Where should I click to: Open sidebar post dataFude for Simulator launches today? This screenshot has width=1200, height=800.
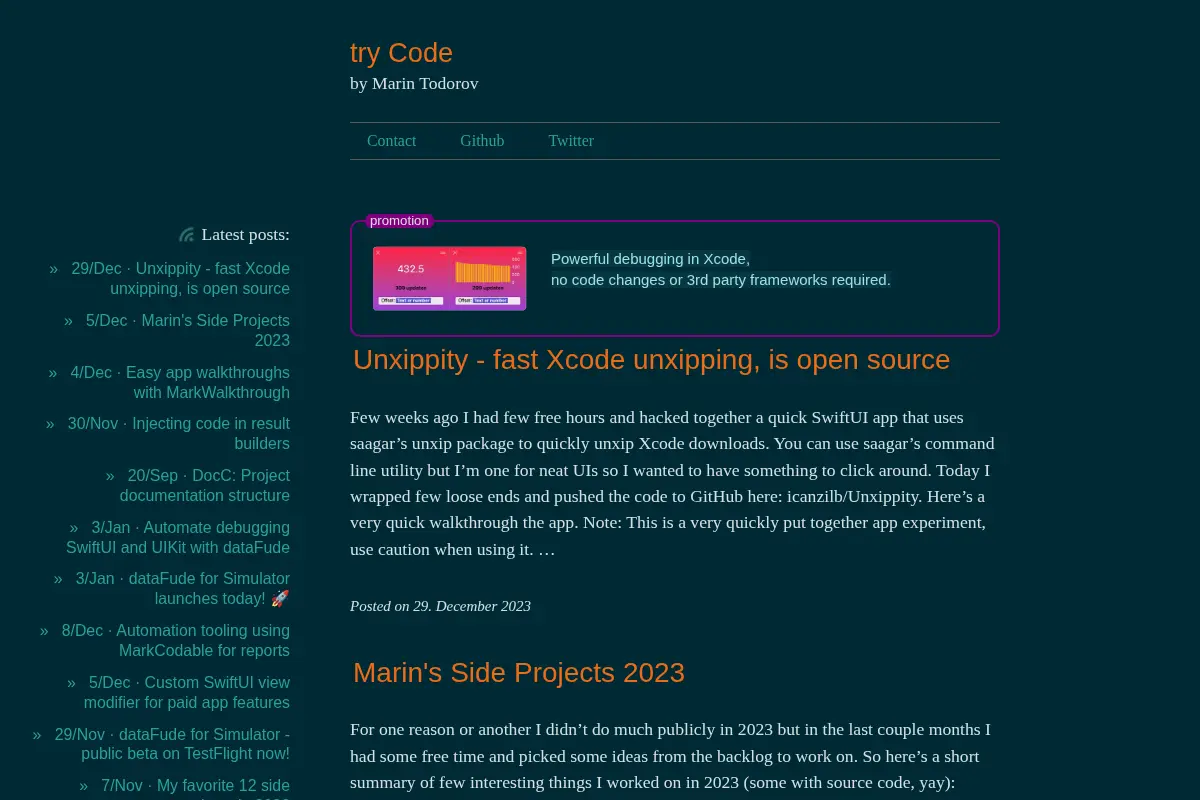click(183, 589)
